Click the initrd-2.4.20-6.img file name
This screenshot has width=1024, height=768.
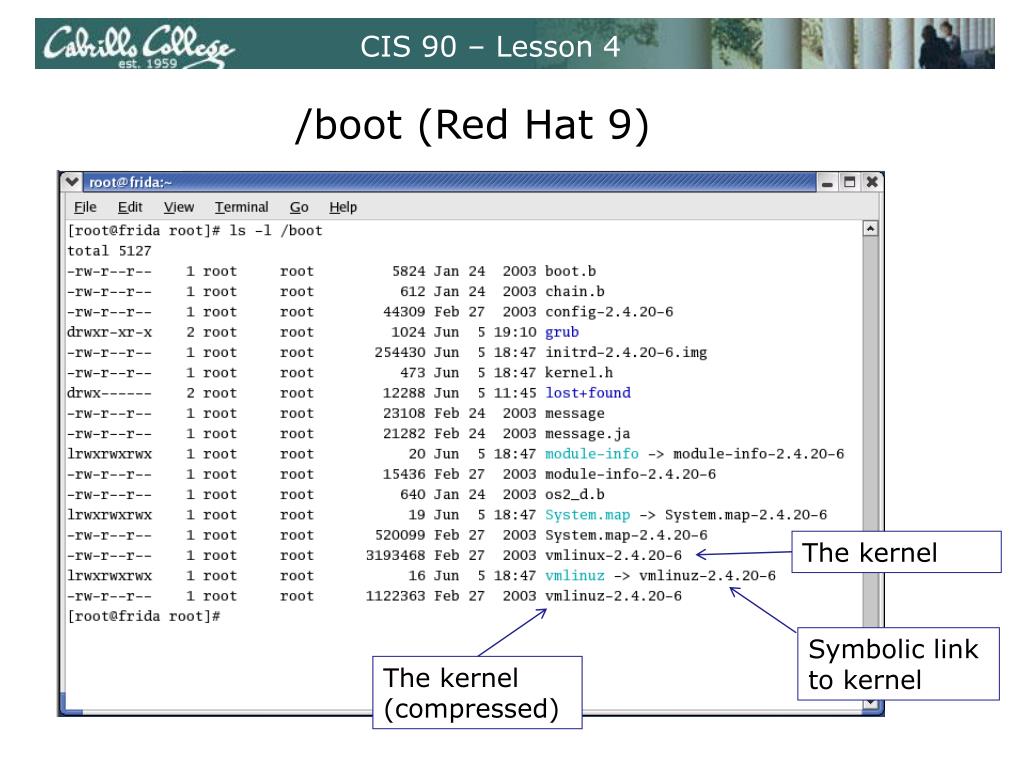coord(626,352)
